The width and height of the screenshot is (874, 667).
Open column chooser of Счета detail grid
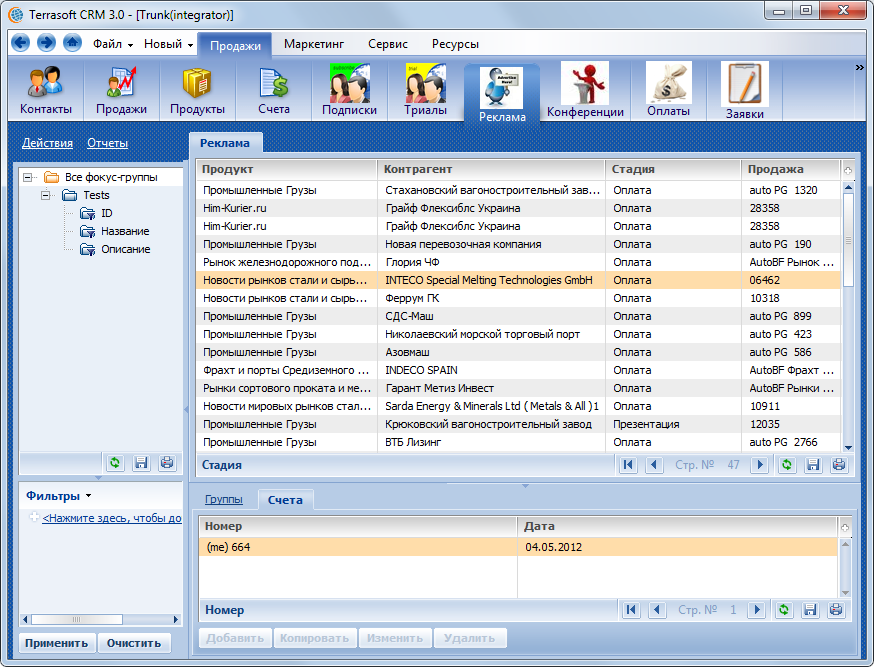tap(845, 527)
